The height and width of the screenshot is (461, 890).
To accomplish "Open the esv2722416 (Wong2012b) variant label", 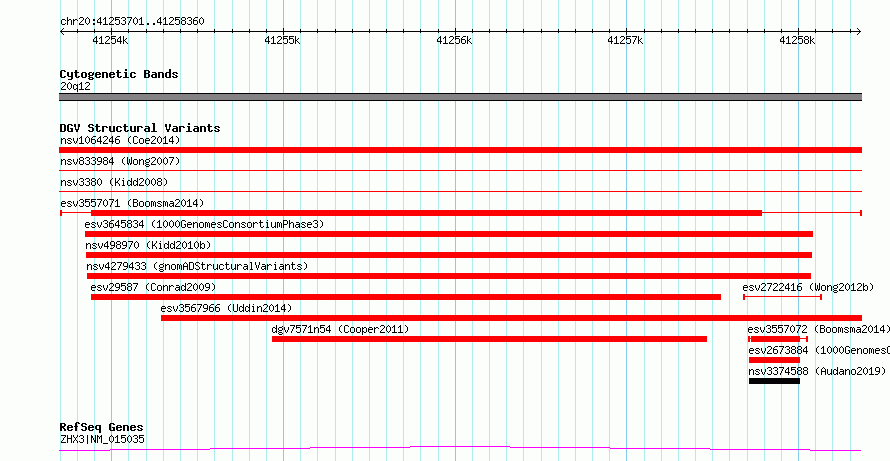I will click(808, 287).
